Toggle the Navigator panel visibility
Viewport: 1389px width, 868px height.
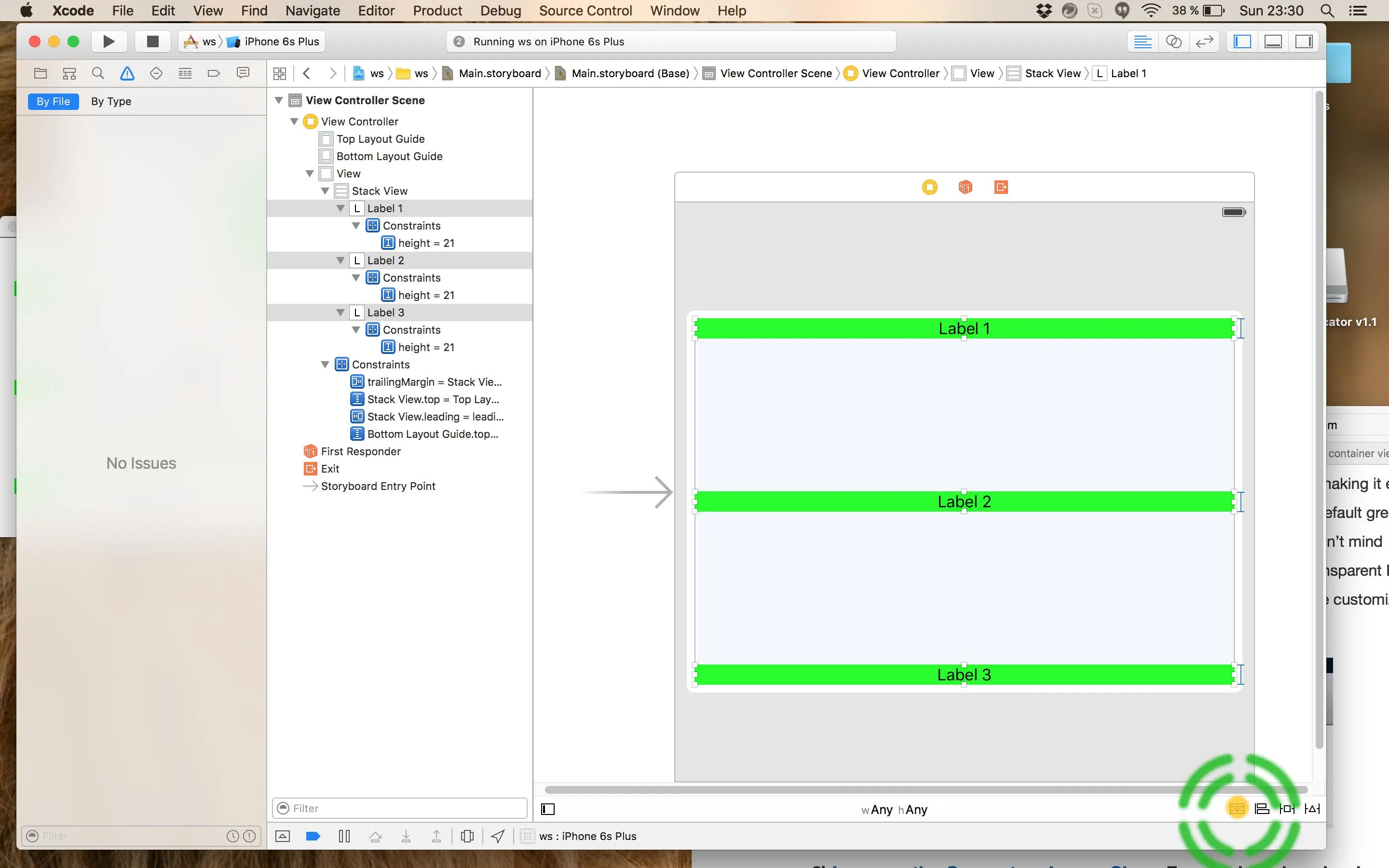pyautogui.click(x=1242, y=41)
